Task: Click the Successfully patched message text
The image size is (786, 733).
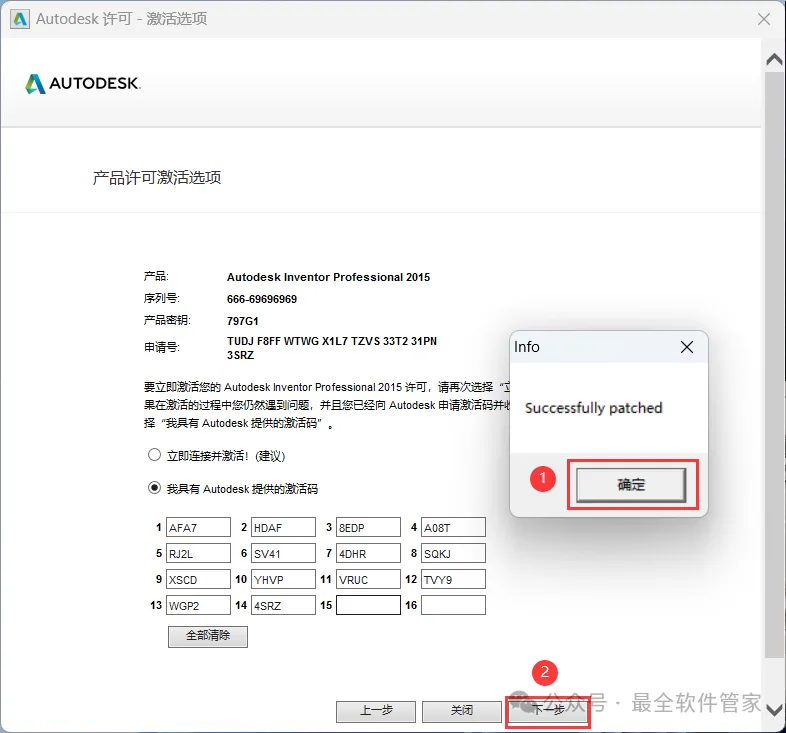Action: pyautogui.click(x=594, y=408)
